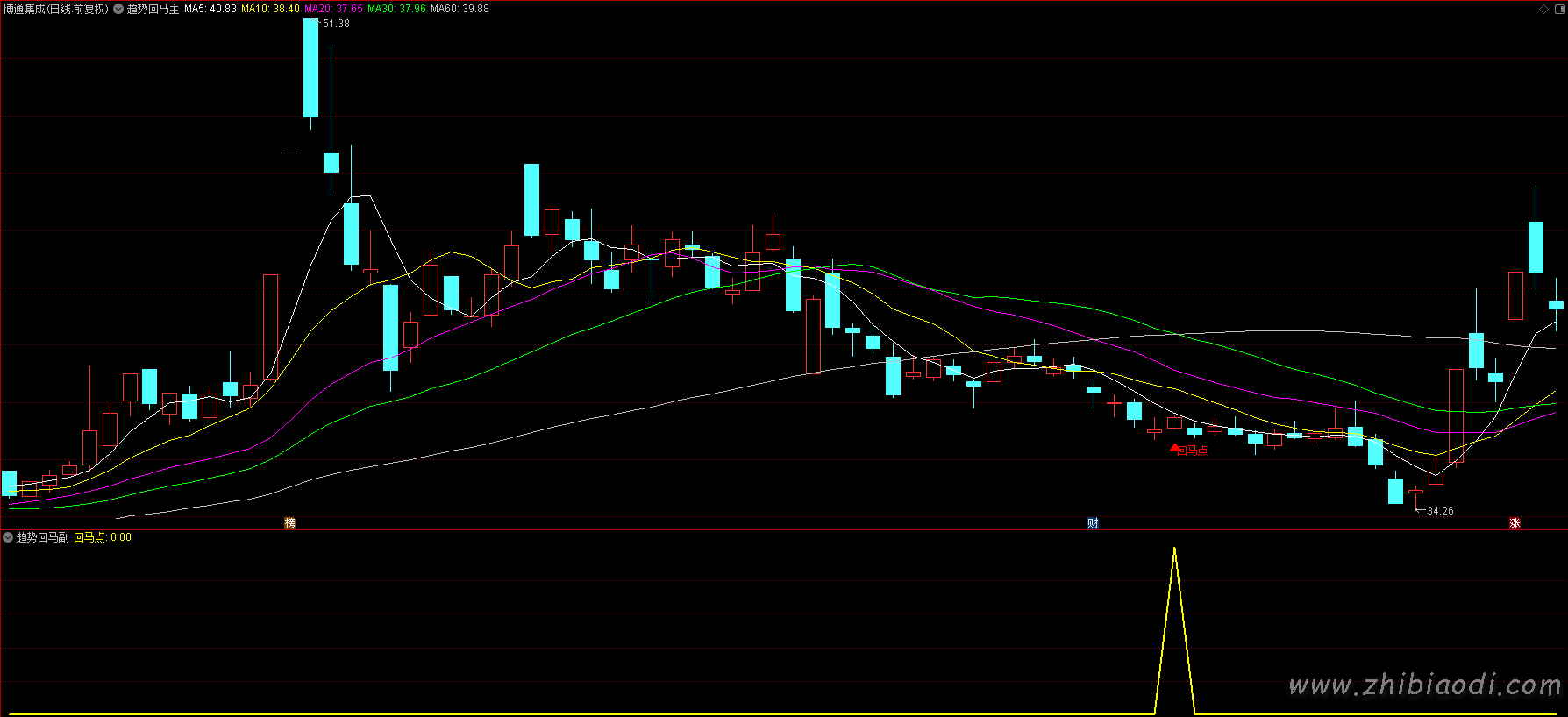Select the yellow MA10 label

(x=270, y=9)
